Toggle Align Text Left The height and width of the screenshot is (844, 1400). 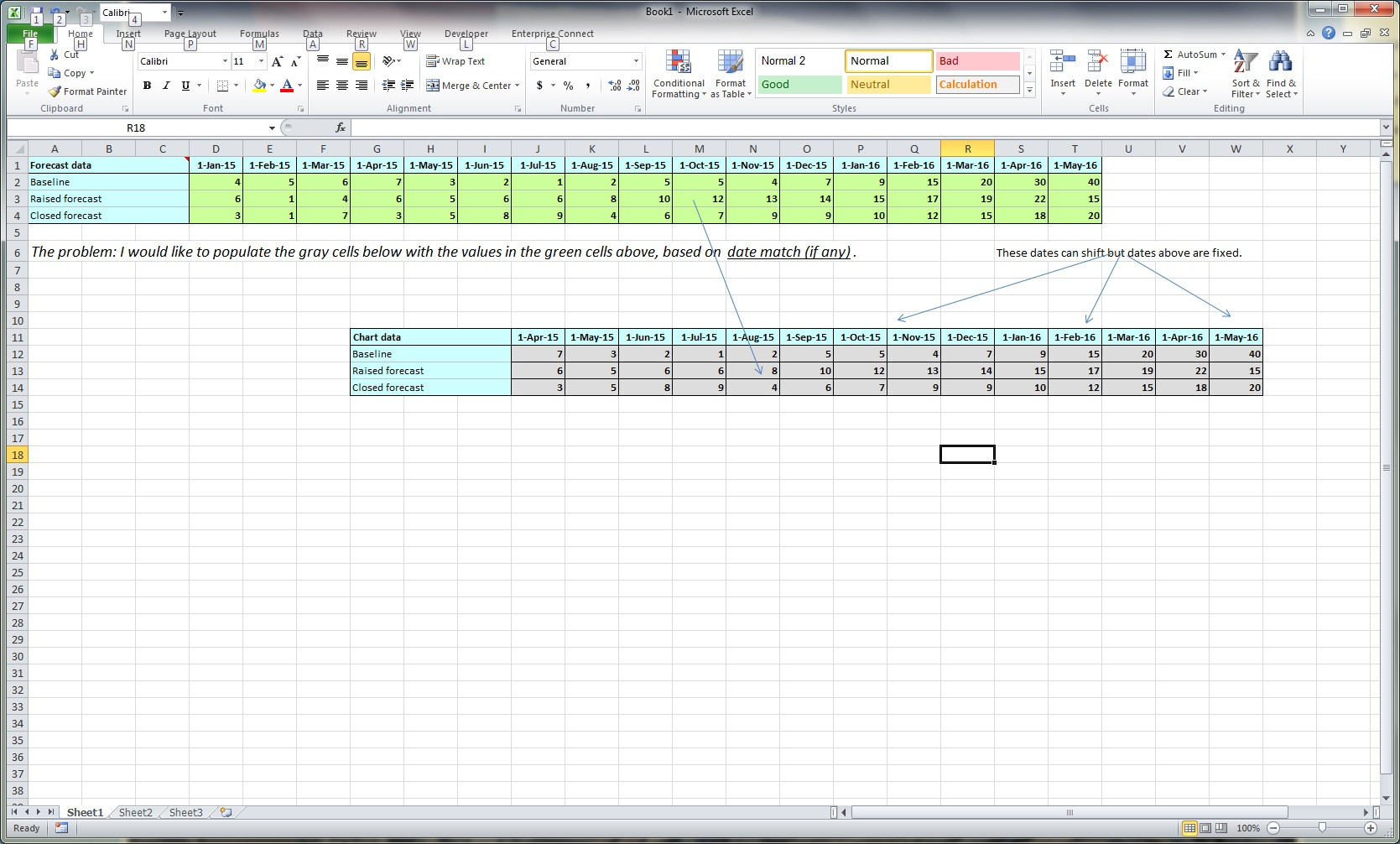(x=323, y=85)
